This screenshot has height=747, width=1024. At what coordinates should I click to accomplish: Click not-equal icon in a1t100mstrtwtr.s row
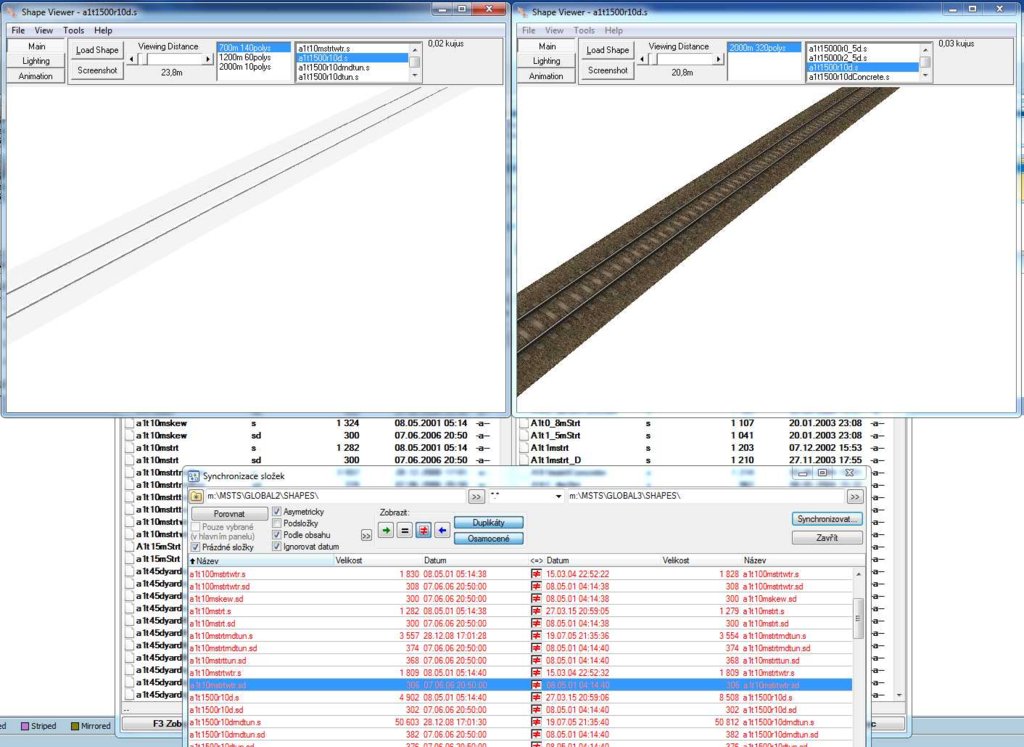[536, 574]
